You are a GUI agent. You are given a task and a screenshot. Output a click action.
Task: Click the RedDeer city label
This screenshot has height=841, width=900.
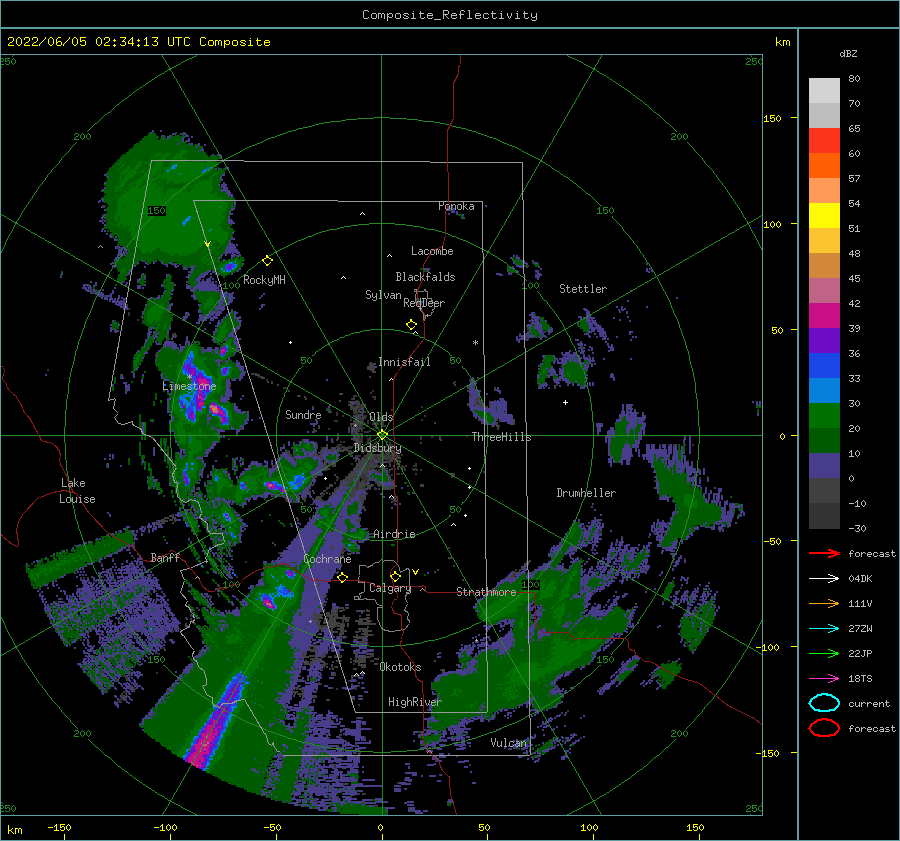[x=424, y=303]
